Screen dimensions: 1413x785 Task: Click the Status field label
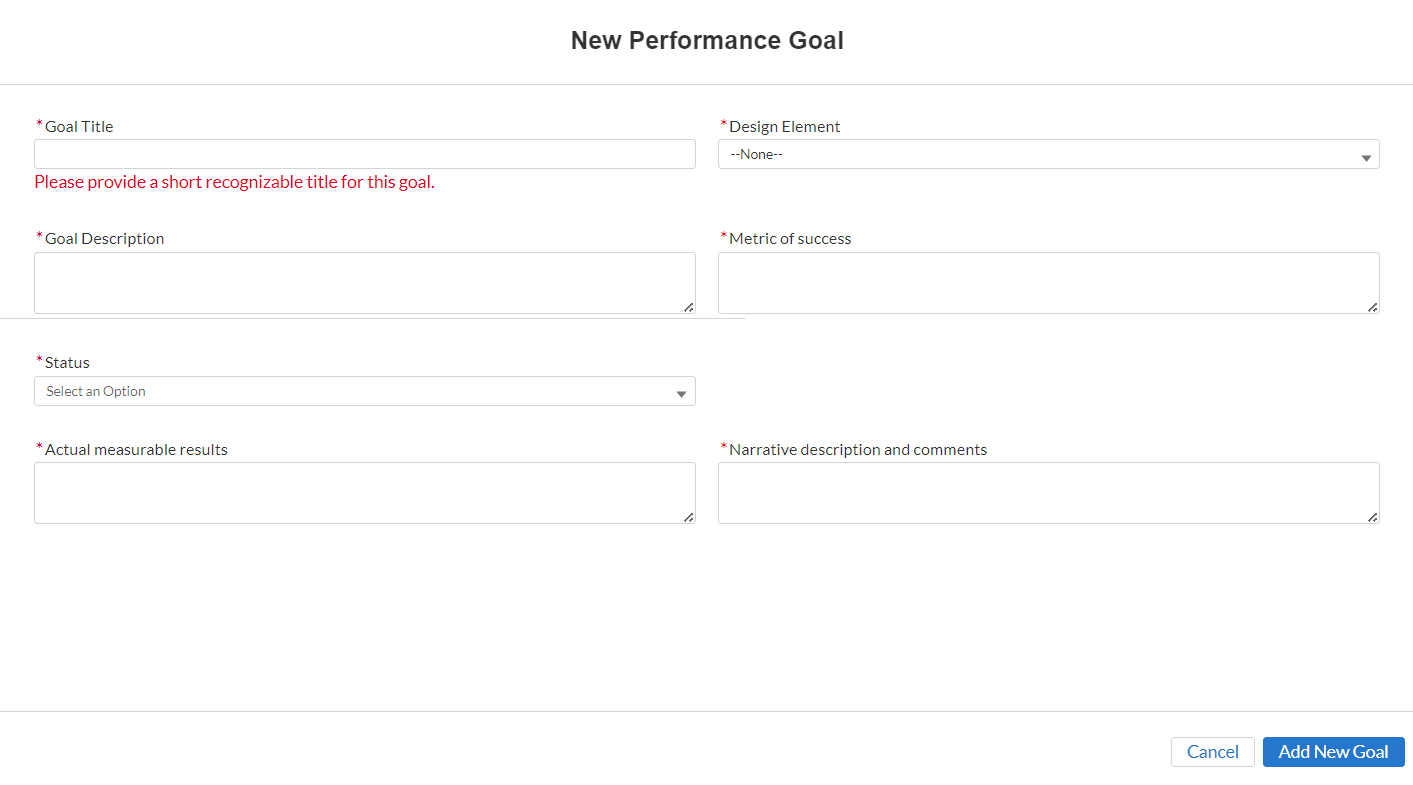coord(67,363)
